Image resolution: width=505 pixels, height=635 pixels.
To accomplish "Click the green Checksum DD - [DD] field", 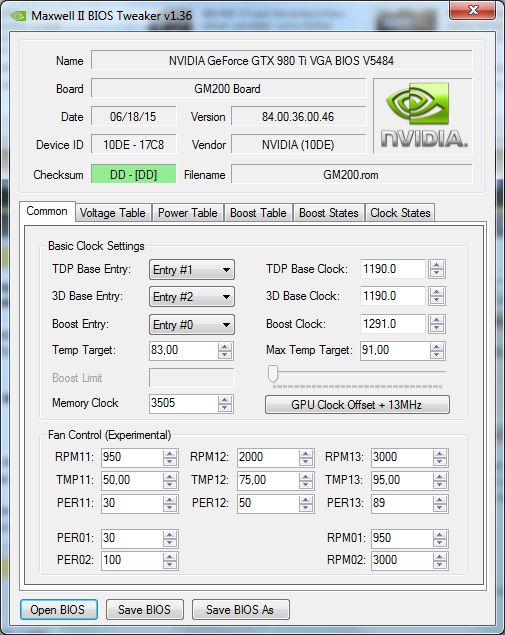I will 134,174.
